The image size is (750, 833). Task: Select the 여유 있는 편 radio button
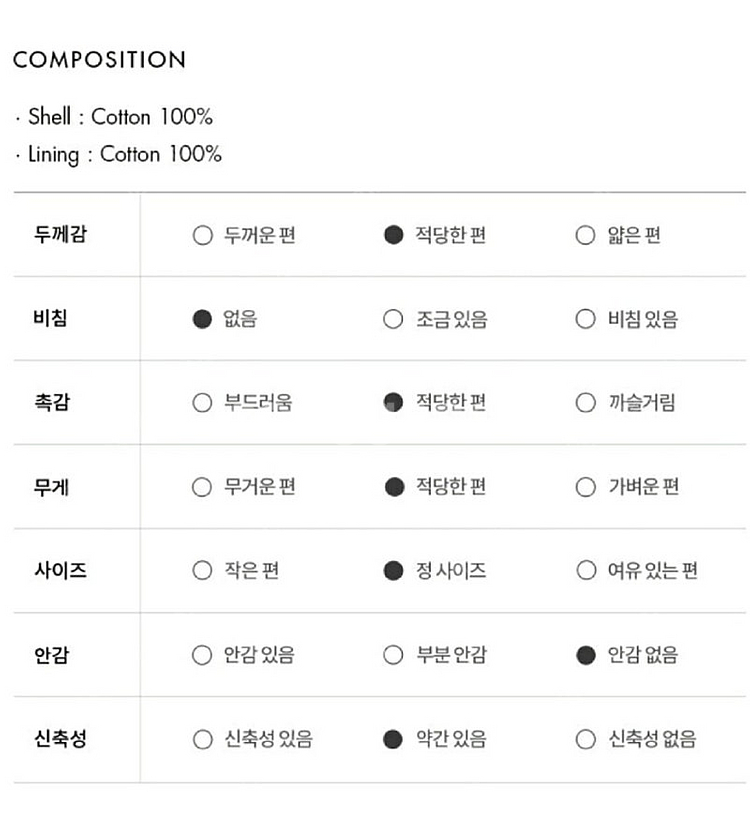[585, 571]
